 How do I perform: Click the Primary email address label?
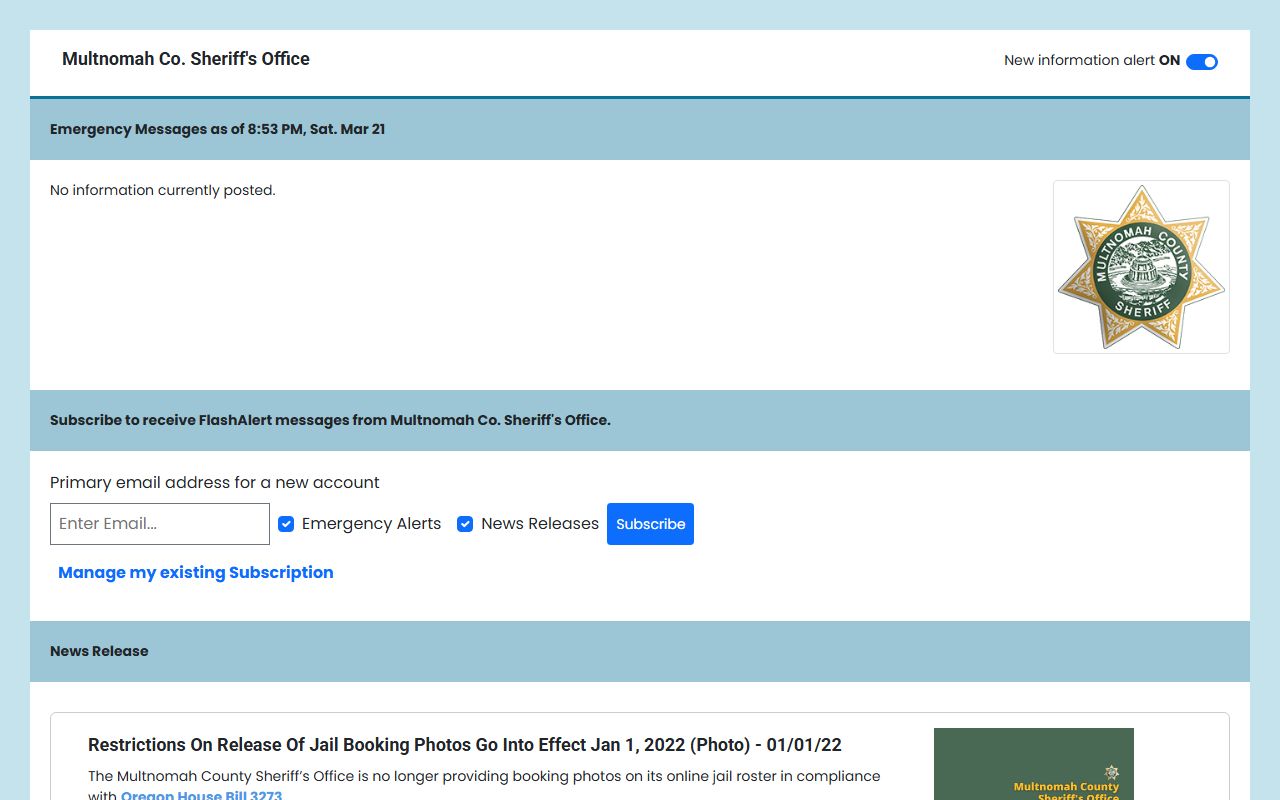214,482
